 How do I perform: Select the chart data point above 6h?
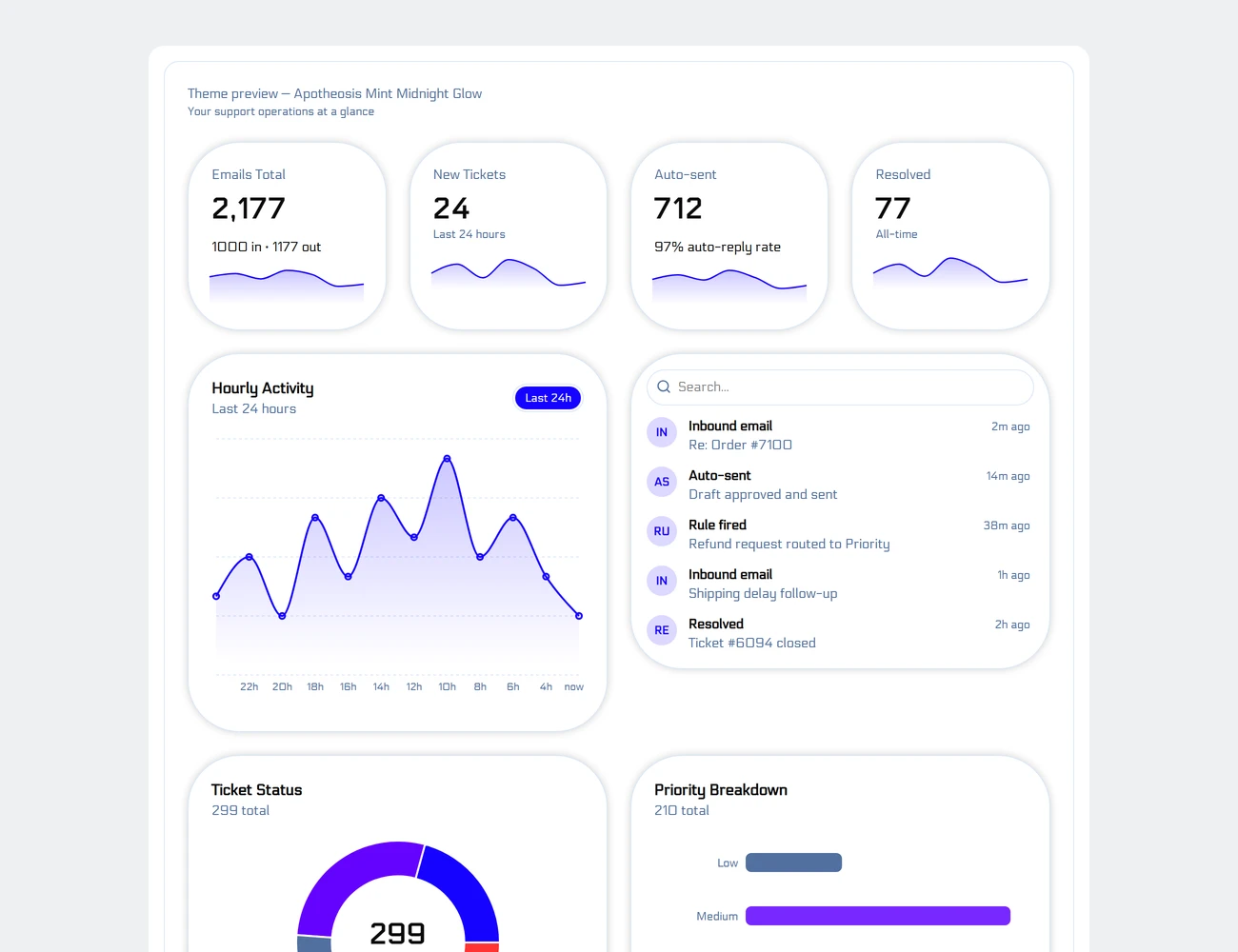click(x=513, y=518)
